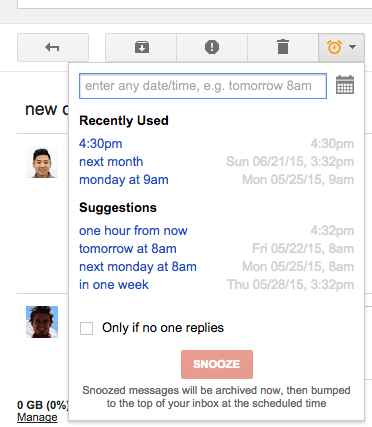The height and width of the screenshot is (427, 372).
Task: Pick 'next monday at 8am' suggestion
Action: click(x=138, y=267)
